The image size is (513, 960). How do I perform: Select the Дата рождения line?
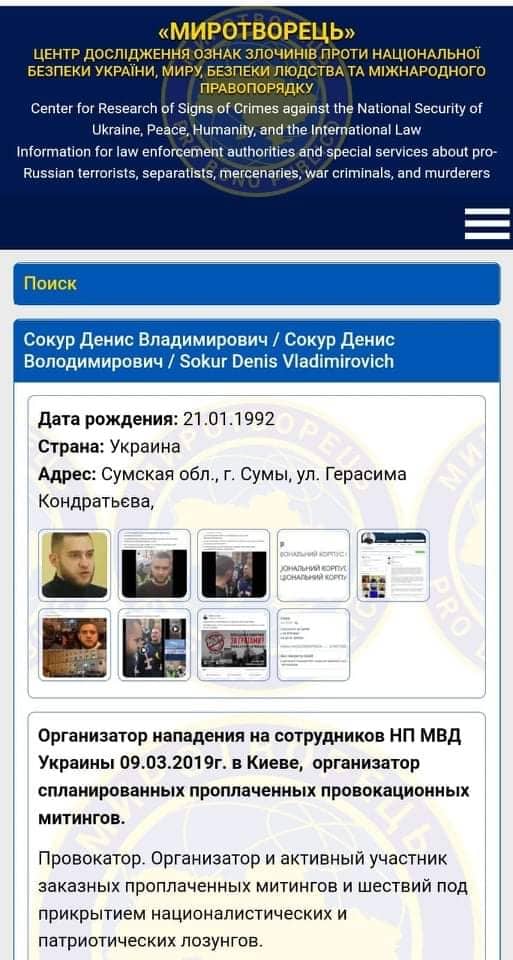[157, 419]
